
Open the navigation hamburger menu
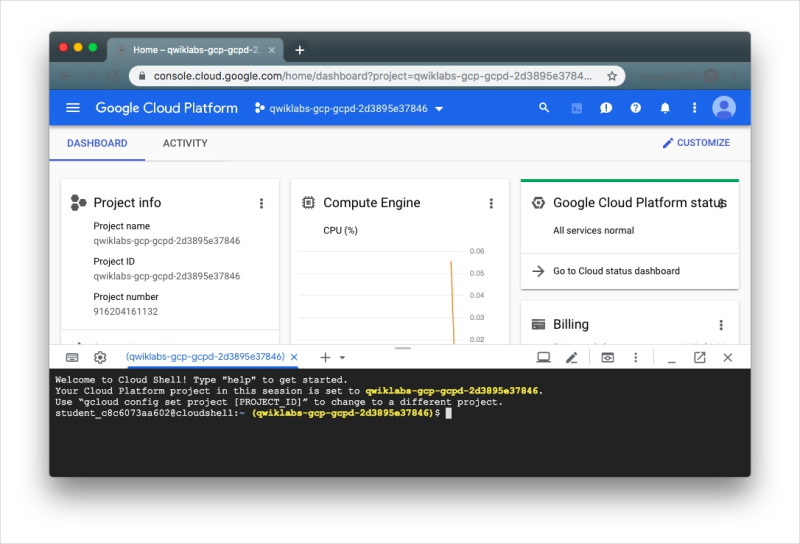pos(73,108)
